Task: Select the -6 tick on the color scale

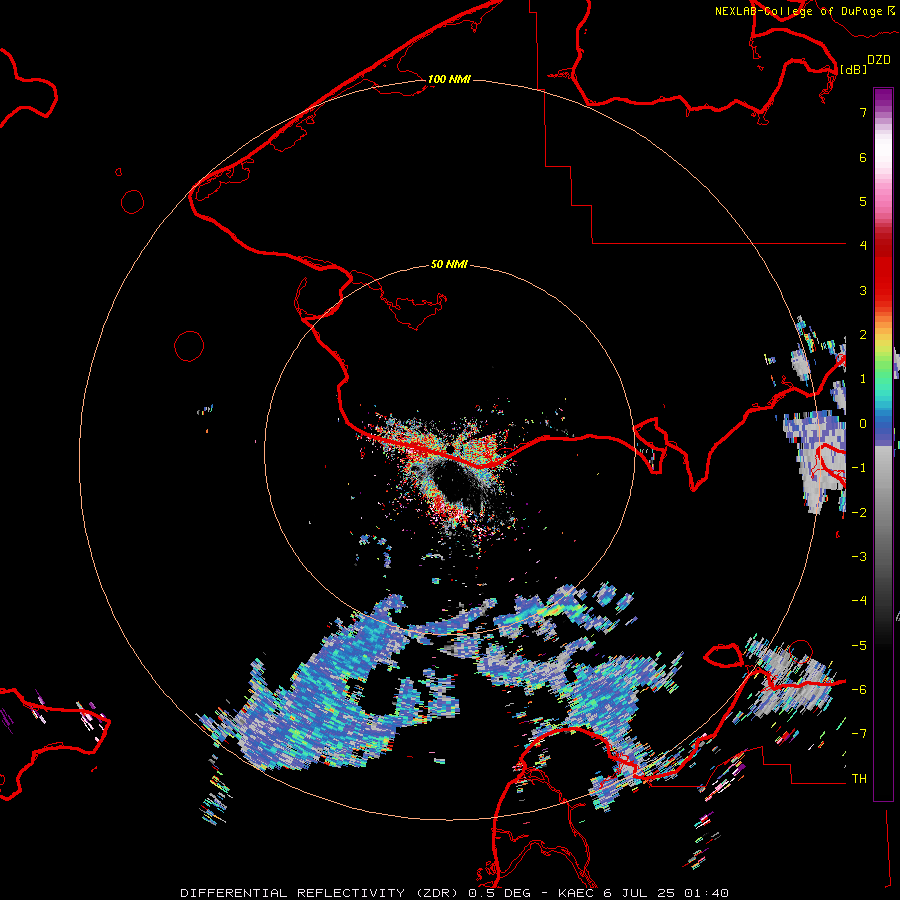Action: (x=859, y=689)
